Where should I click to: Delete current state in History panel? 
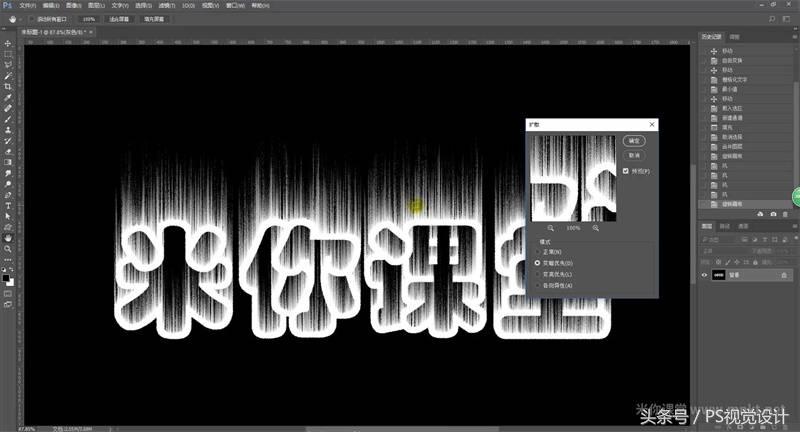click(x=785, y=214)
